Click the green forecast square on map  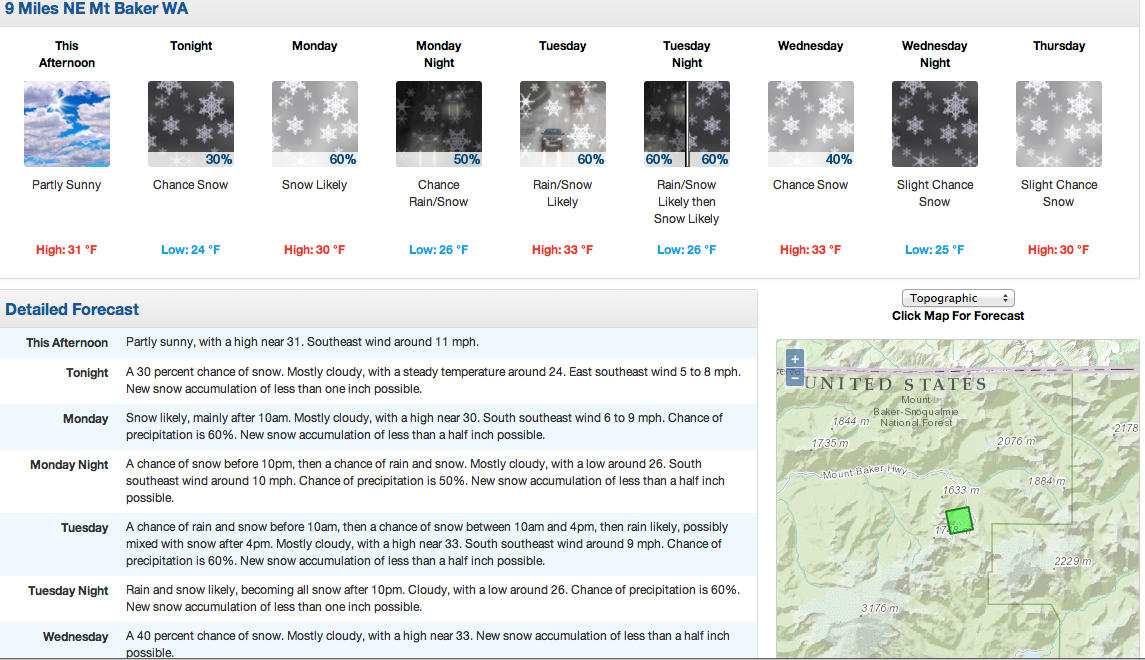click(x=959, y=521)
